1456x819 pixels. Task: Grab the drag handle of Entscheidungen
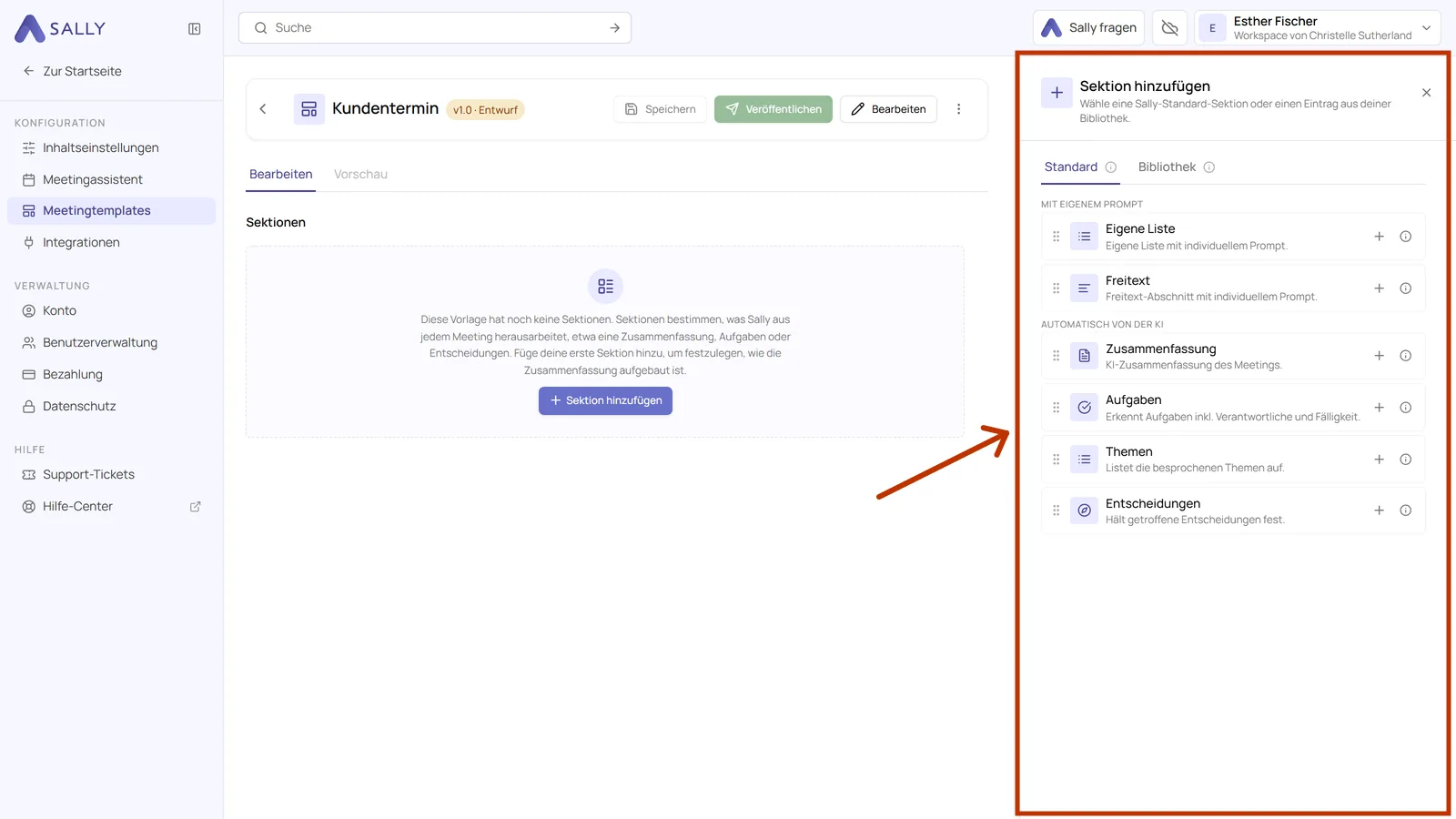pyautogui.click(x=1057, y=511)
